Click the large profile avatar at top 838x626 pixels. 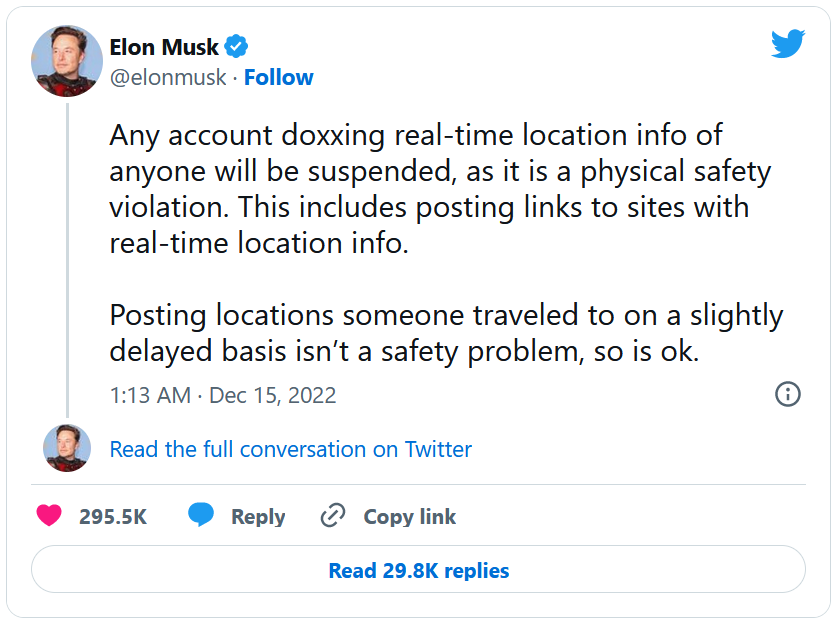click(x=68, y=61)
